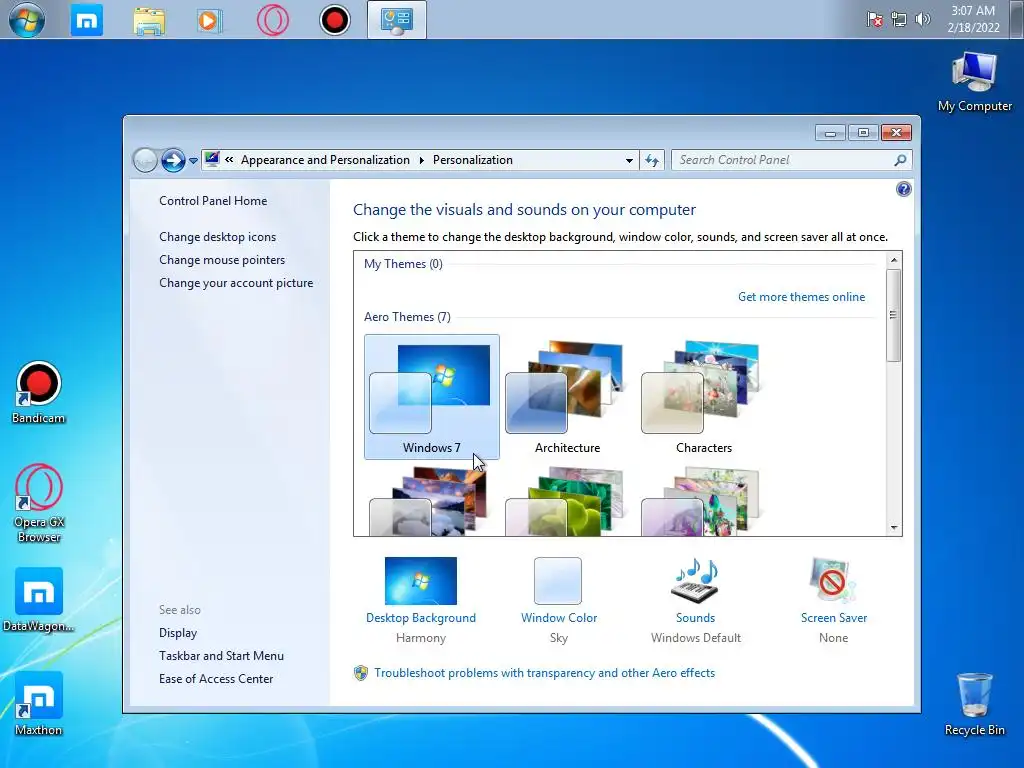Click Get more themes online

coord(801,296)
